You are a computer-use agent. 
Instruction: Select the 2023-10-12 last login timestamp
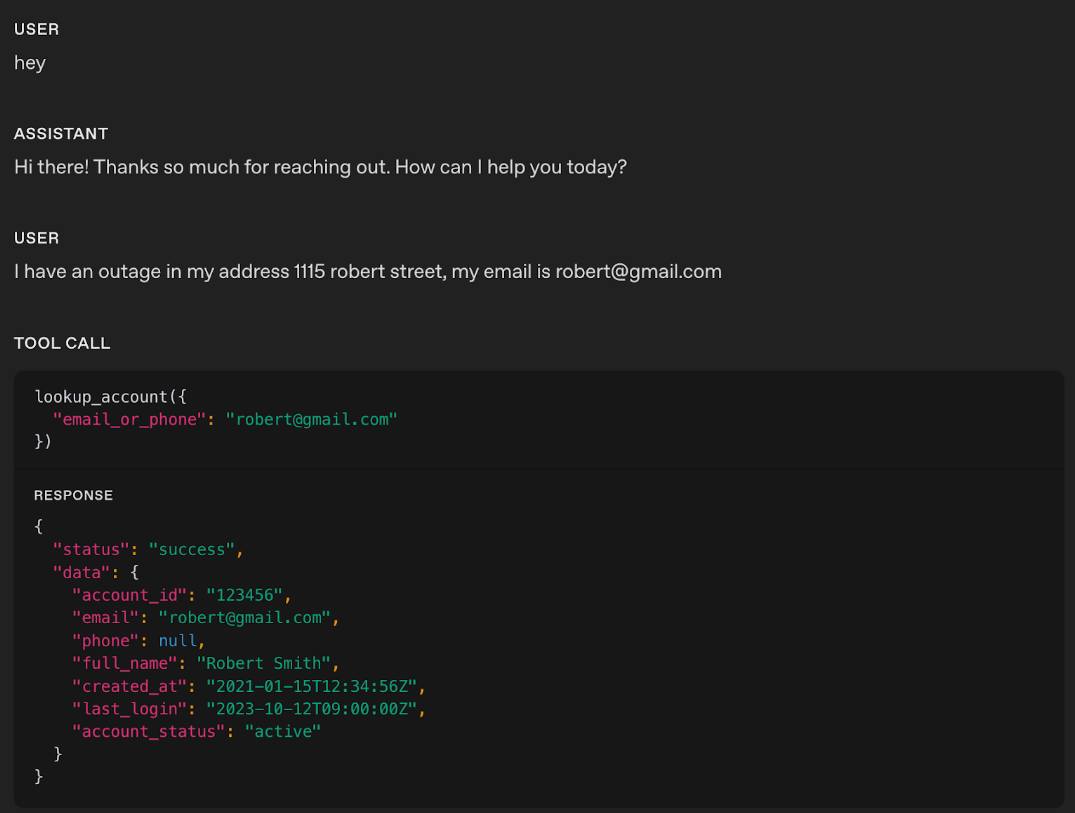click(x=312, y=709)
